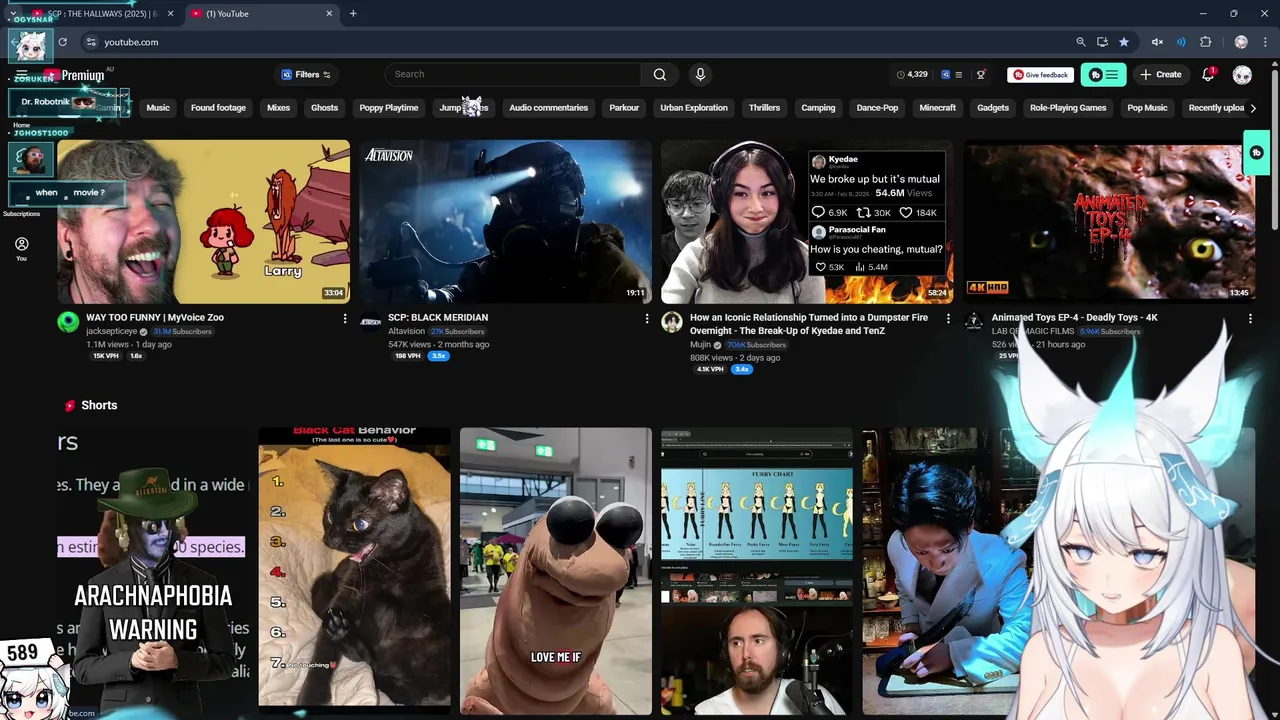1280x720 pixels.
Task: Open options menu for WAY TOO FUNNY video
Action: [x=345, y=319]
